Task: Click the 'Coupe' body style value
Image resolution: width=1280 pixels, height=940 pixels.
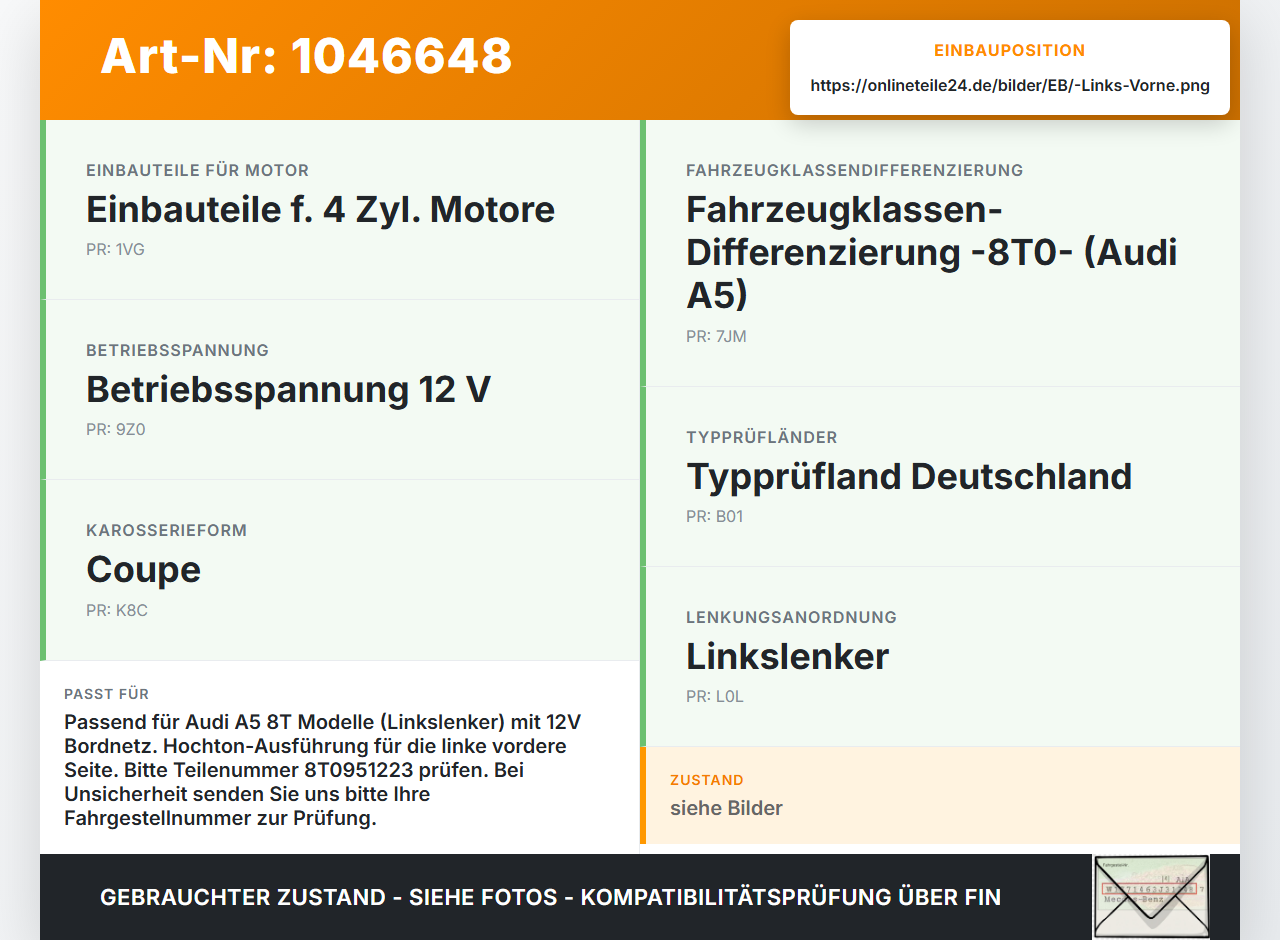Action: point(143,569)
